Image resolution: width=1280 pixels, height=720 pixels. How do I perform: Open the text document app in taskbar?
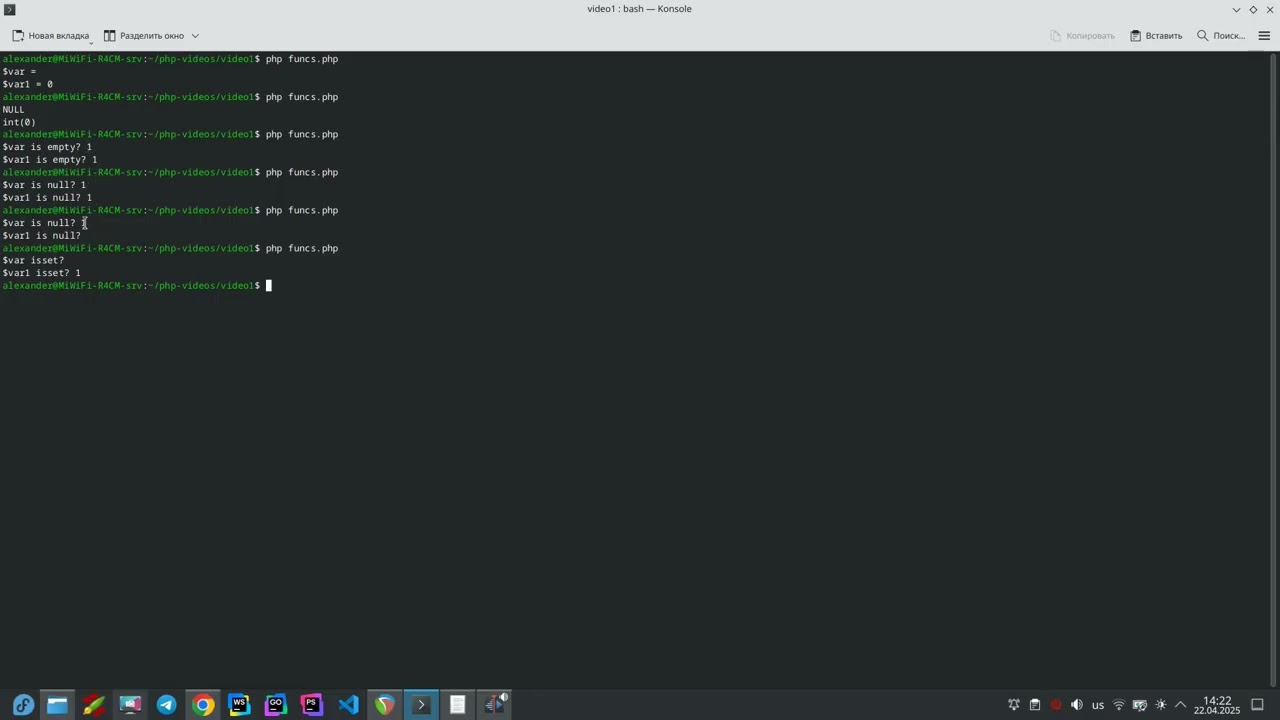[x=457, y=705]
